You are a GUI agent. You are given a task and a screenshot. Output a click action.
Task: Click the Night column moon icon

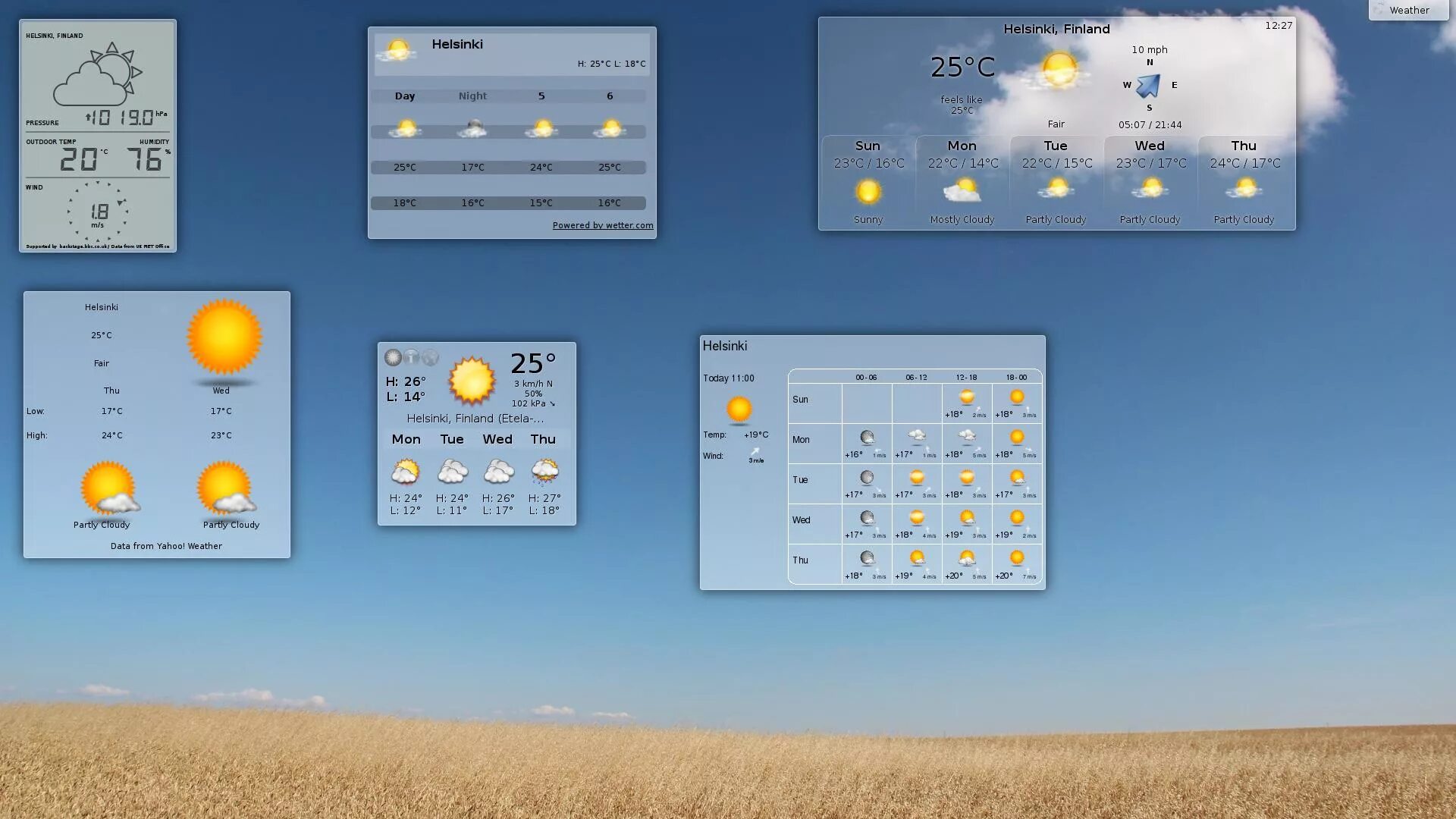472,129
